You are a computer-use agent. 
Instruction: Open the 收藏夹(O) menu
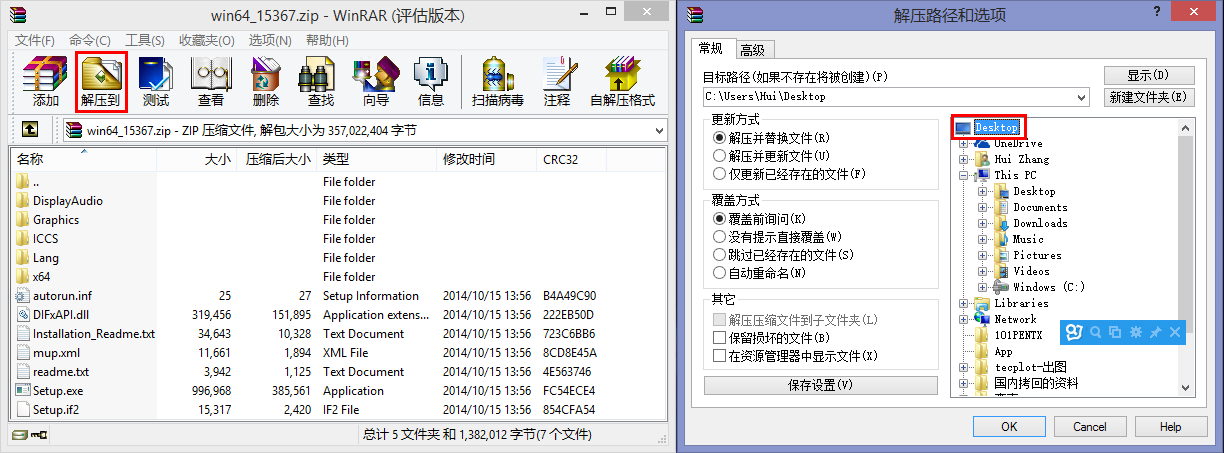point(207,40)
